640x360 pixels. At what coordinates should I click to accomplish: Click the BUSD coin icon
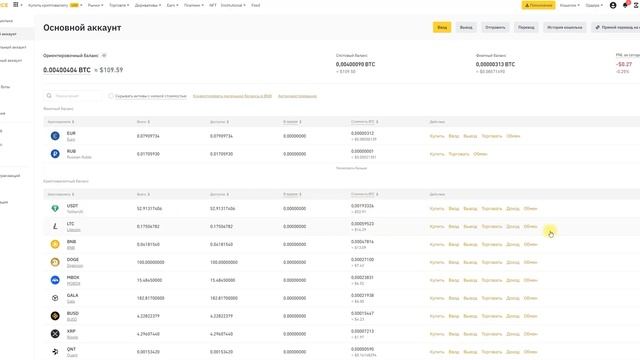point(55,316)
